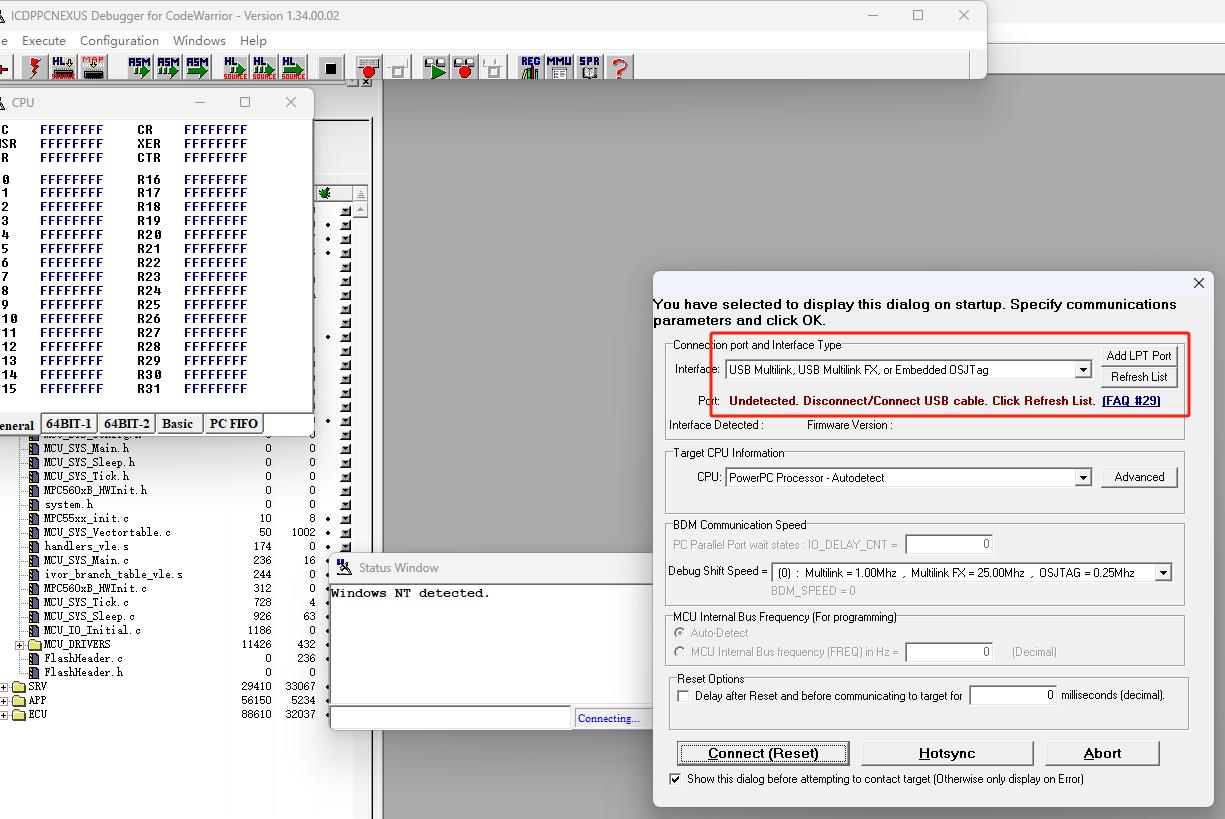Screen dimensions: 1225x819
Task: Click the green bug column header icon
Action: pos(326,193)
